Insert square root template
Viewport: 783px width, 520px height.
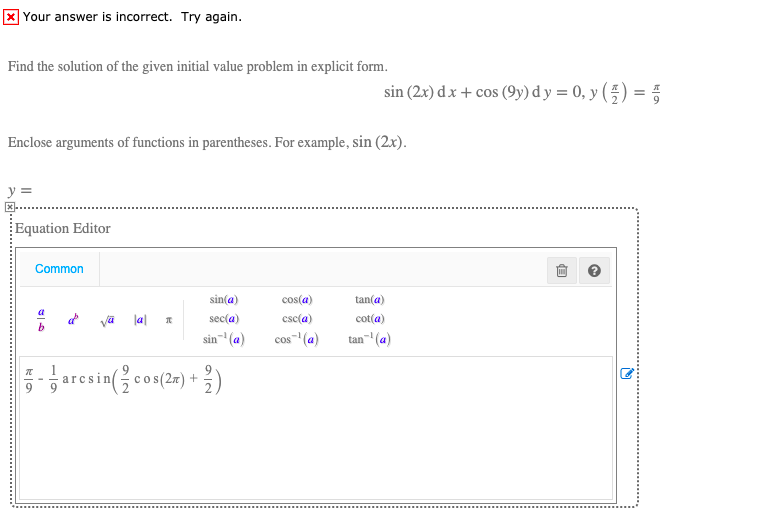tap(107, 320)
